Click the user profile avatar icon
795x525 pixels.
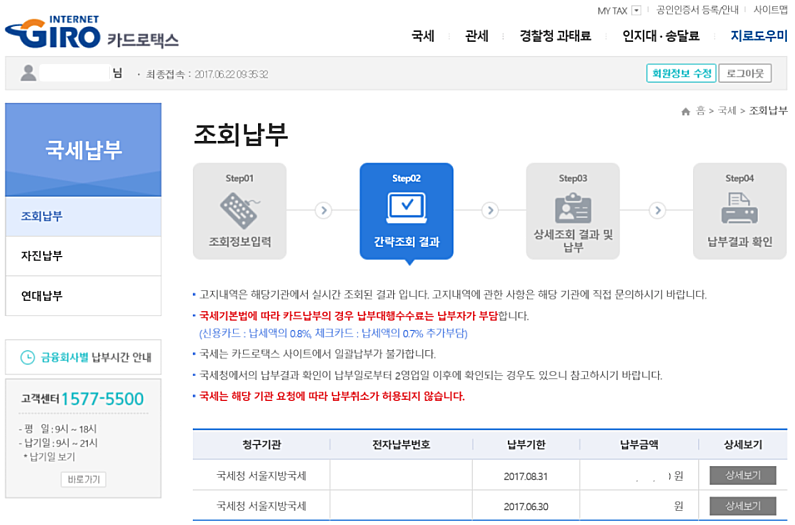pos(28,73)
